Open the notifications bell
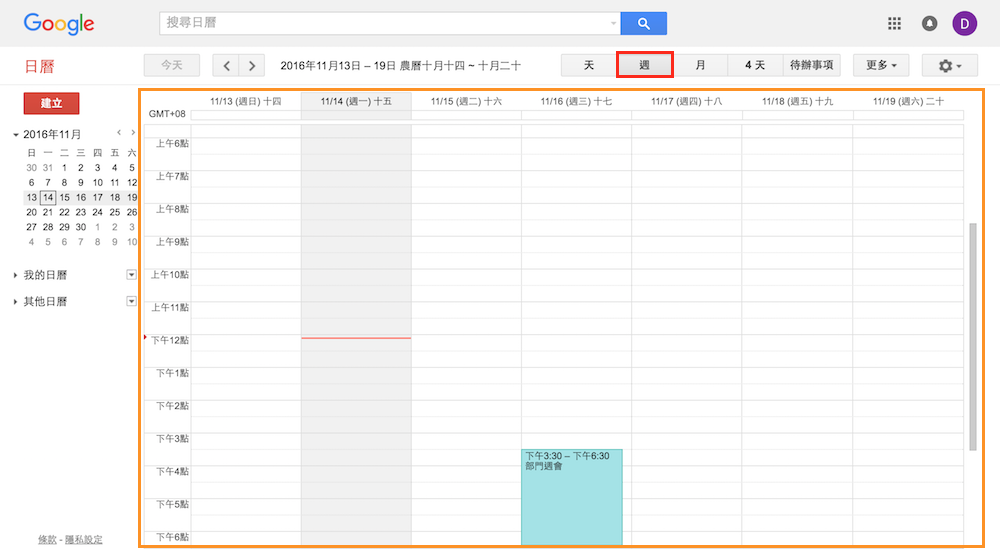The image size is (1000, 549). 929,23
